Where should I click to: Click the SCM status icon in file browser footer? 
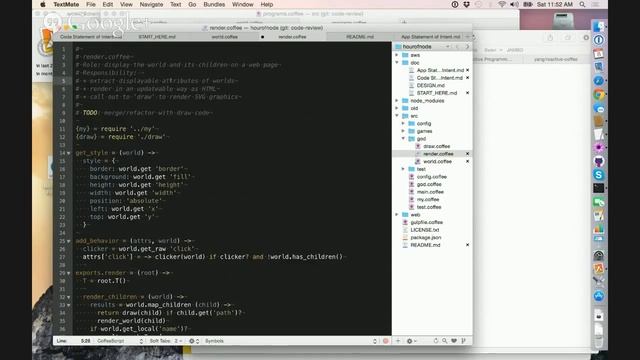click(x=464, y=341)
